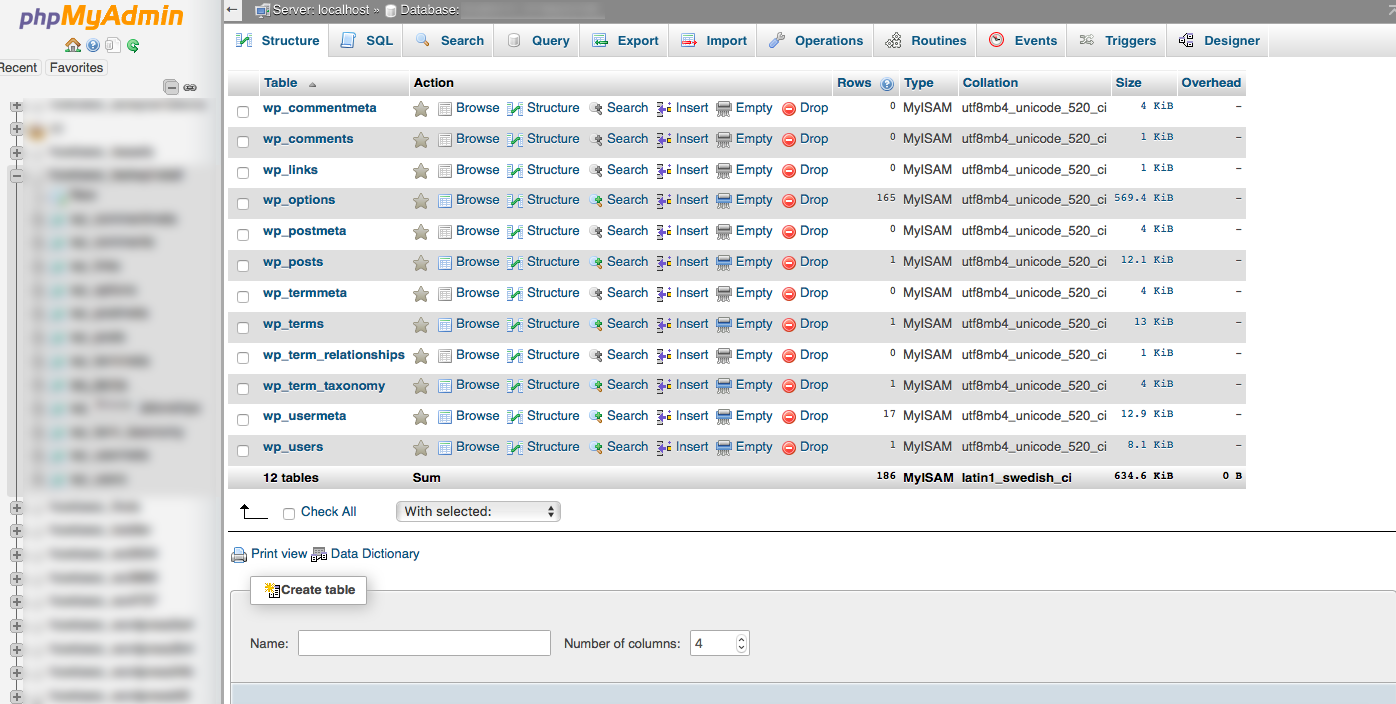The height and width of the screenshot is (704, 1396).
Task: Check the wp_posts table checkbox
Action: [243, 265]
